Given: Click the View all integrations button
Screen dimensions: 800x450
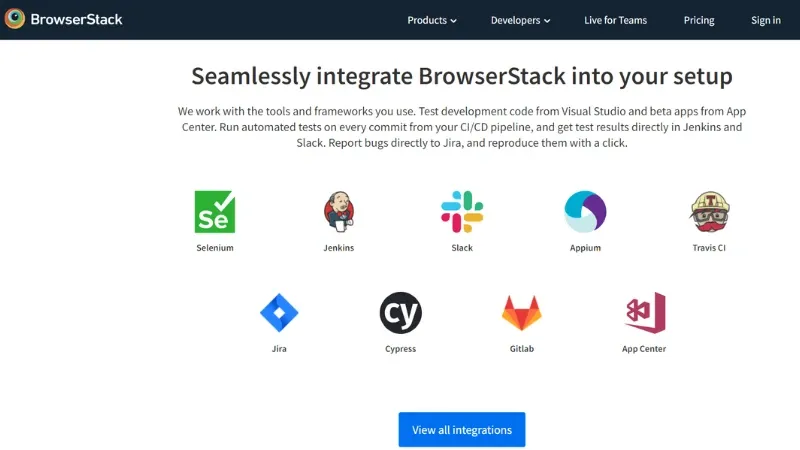Looking at the screenshot, I should pyautogui.click(x=462, y=430).
